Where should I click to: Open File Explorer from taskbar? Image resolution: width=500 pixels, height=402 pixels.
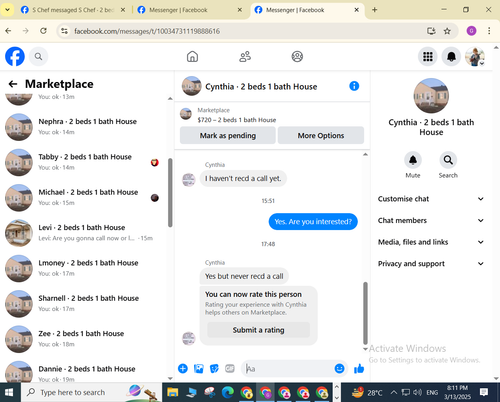tap(173, 392)
